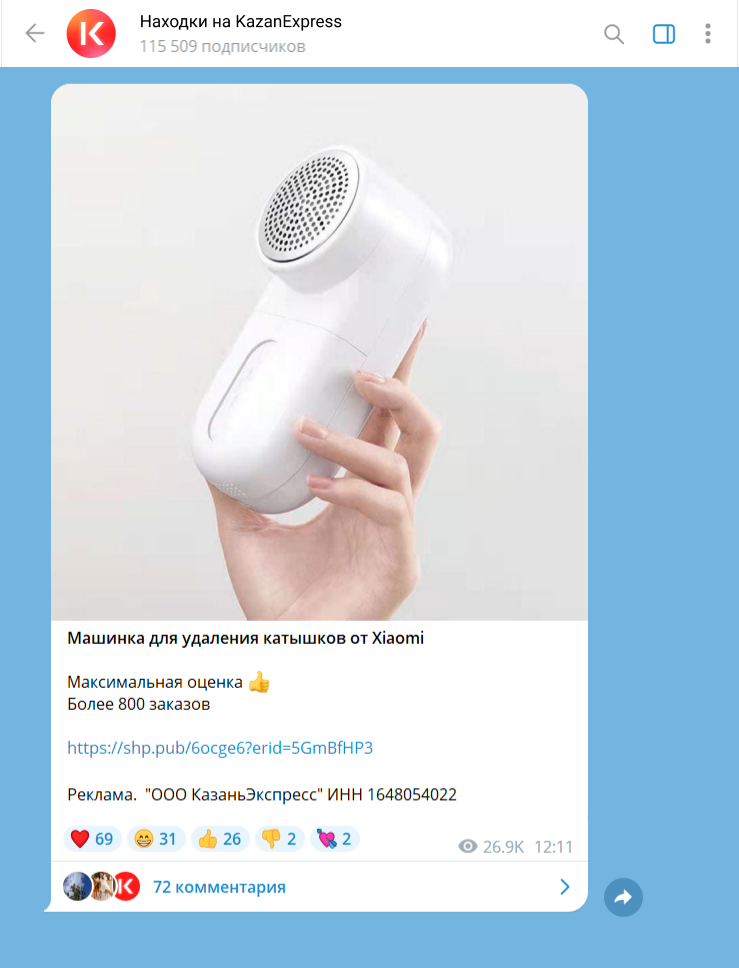
Task: Open the three-dot more options menu
Action: (708, 33)
